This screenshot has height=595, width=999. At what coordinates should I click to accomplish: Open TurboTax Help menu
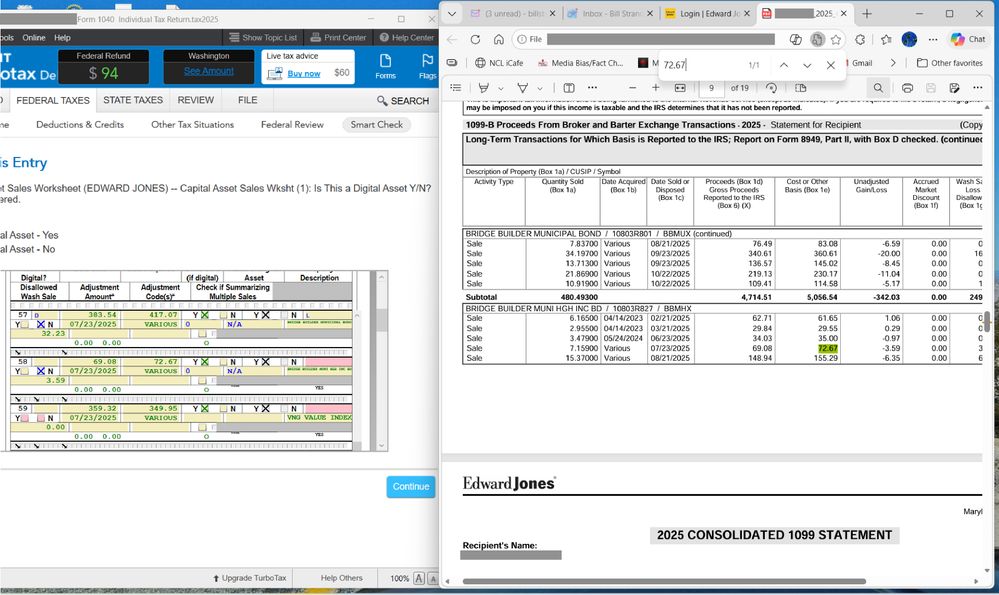tap(62, 38)
